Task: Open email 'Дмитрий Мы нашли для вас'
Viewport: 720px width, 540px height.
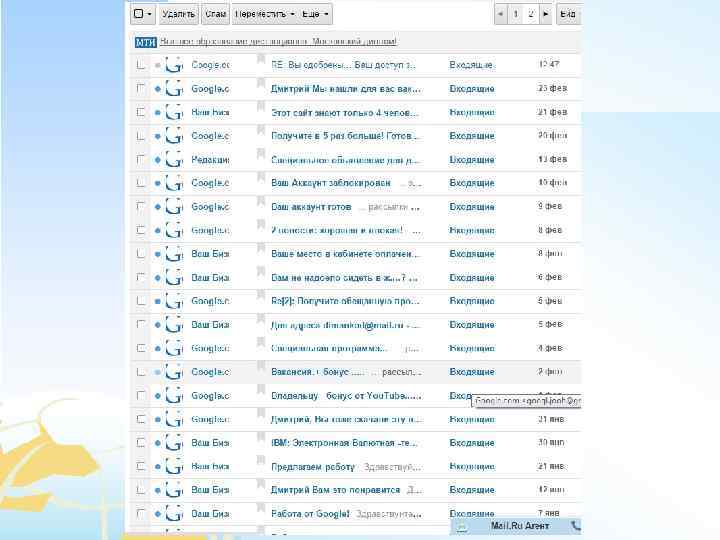Action: pyautogui.click(x=345, y=88)
